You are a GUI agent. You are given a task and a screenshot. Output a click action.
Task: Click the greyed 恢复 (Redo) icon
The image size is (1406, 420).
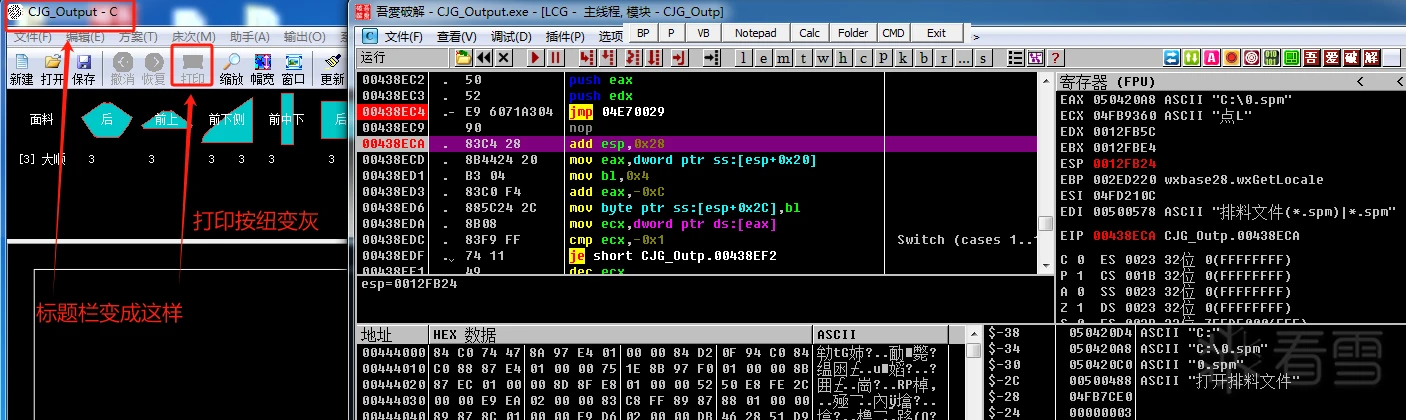click(153, 70)
